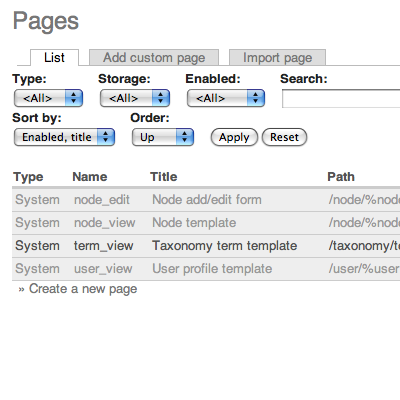Viewport: 400px width, 400px height.
Task: Click the Apply button
Action: point(234,137)
